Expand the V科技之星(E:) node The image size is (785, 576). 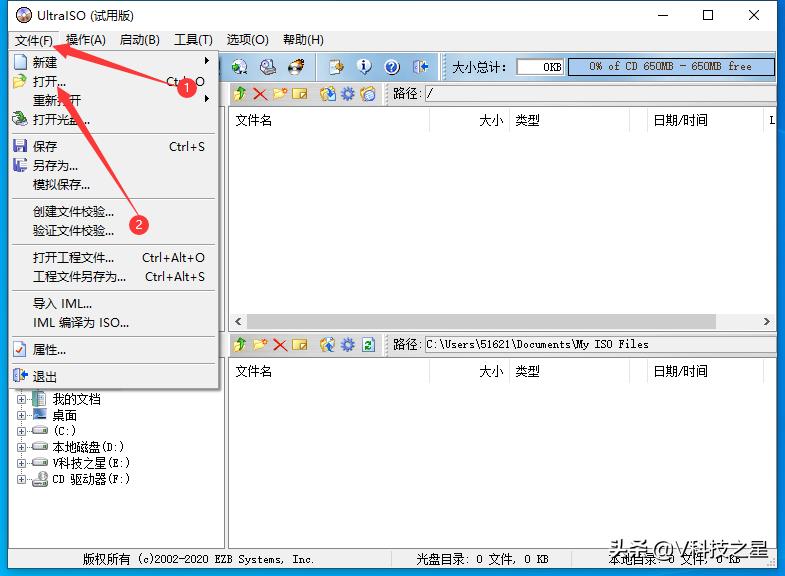coord(22,463)
